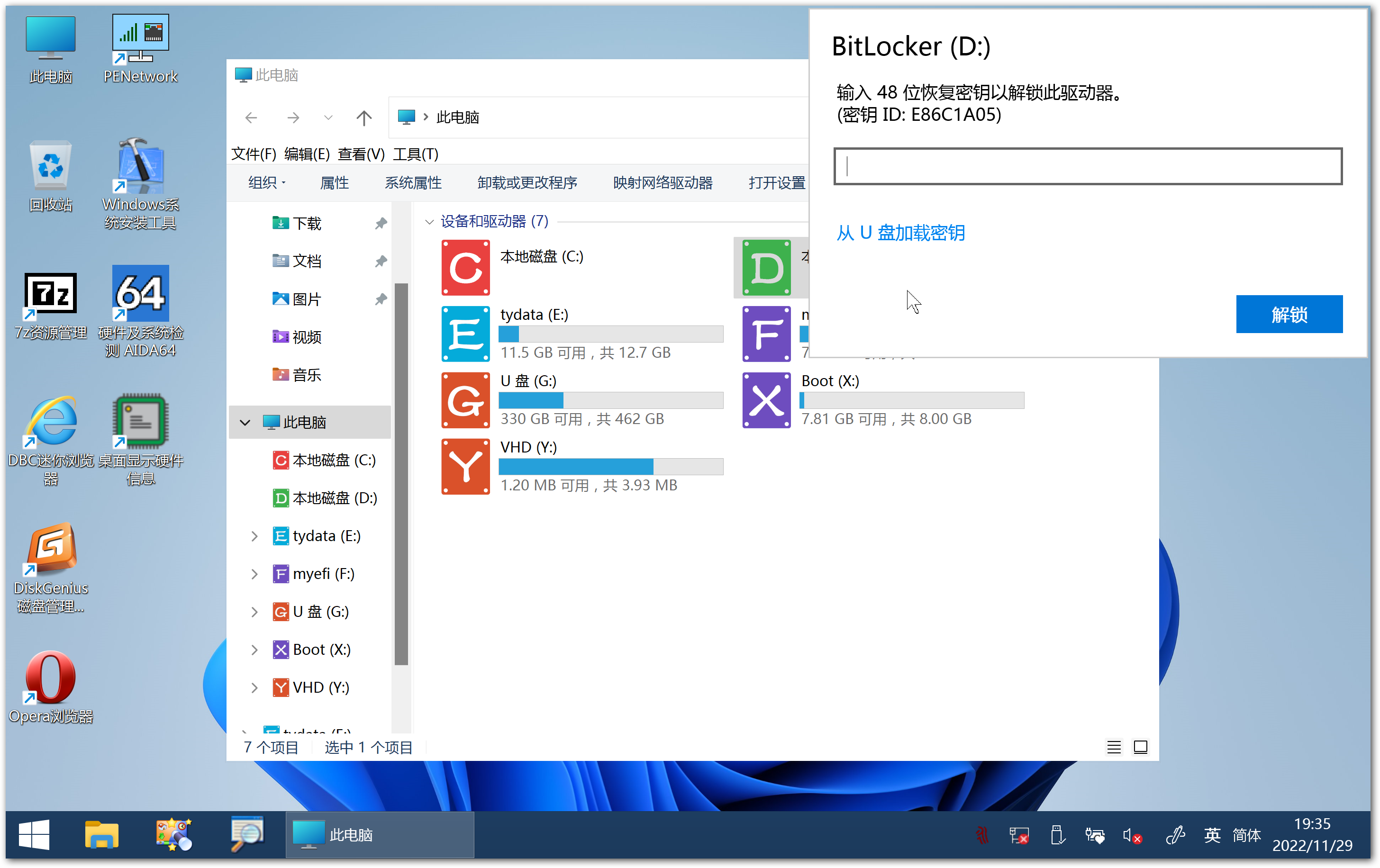The height and width of the screenshot is (868, 1380).
Task: Launch the 桌面显示硬件信息 shortcut
Action: click(x=140, y=440)
